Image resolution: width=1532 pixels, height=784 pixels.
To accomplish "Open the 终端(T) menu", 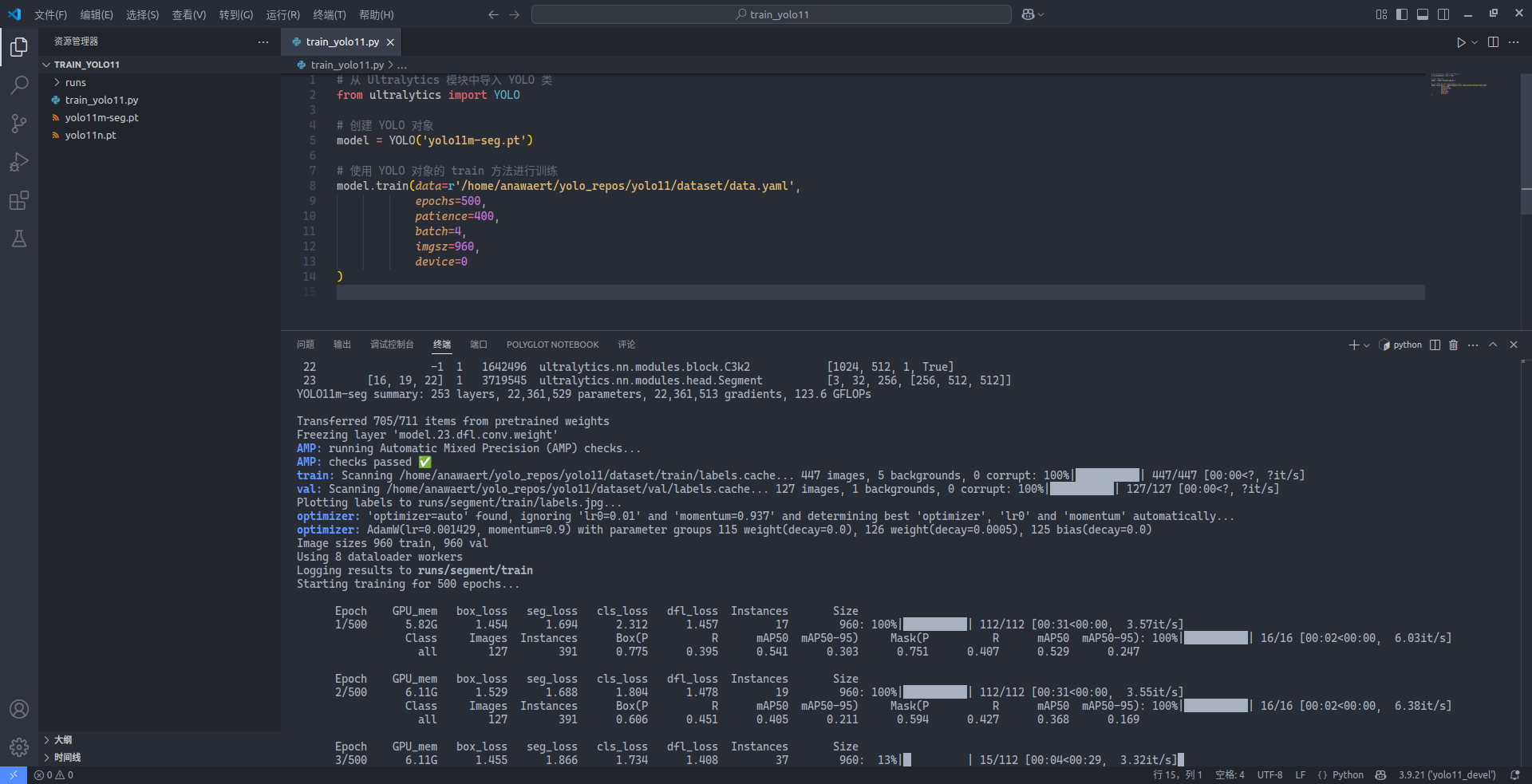I will pos(329,15).
